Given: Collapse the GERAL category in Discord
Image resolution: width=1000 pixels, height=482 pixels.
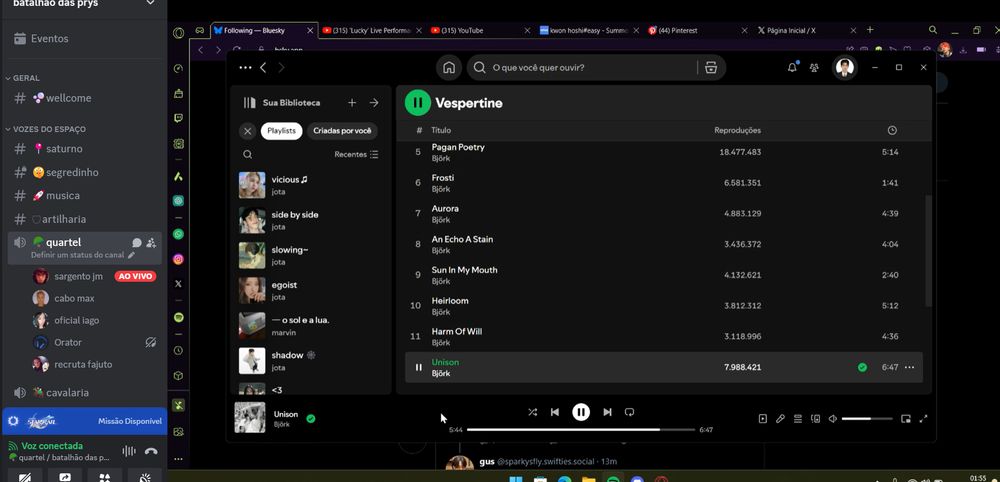Looking at the screenshot, I should (x=26, y=78).
